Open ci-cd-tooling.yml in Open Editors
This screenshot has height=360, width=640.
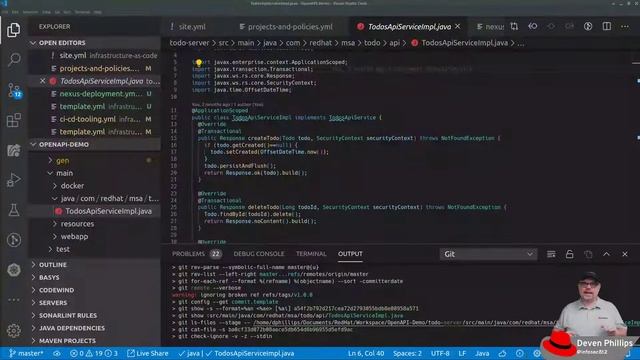coord(94,119)
